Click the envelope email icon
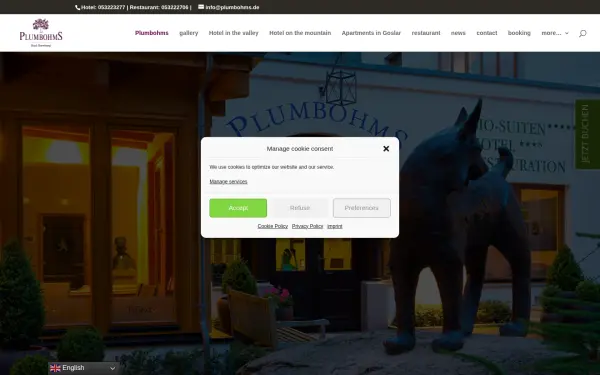 [201, 7]
